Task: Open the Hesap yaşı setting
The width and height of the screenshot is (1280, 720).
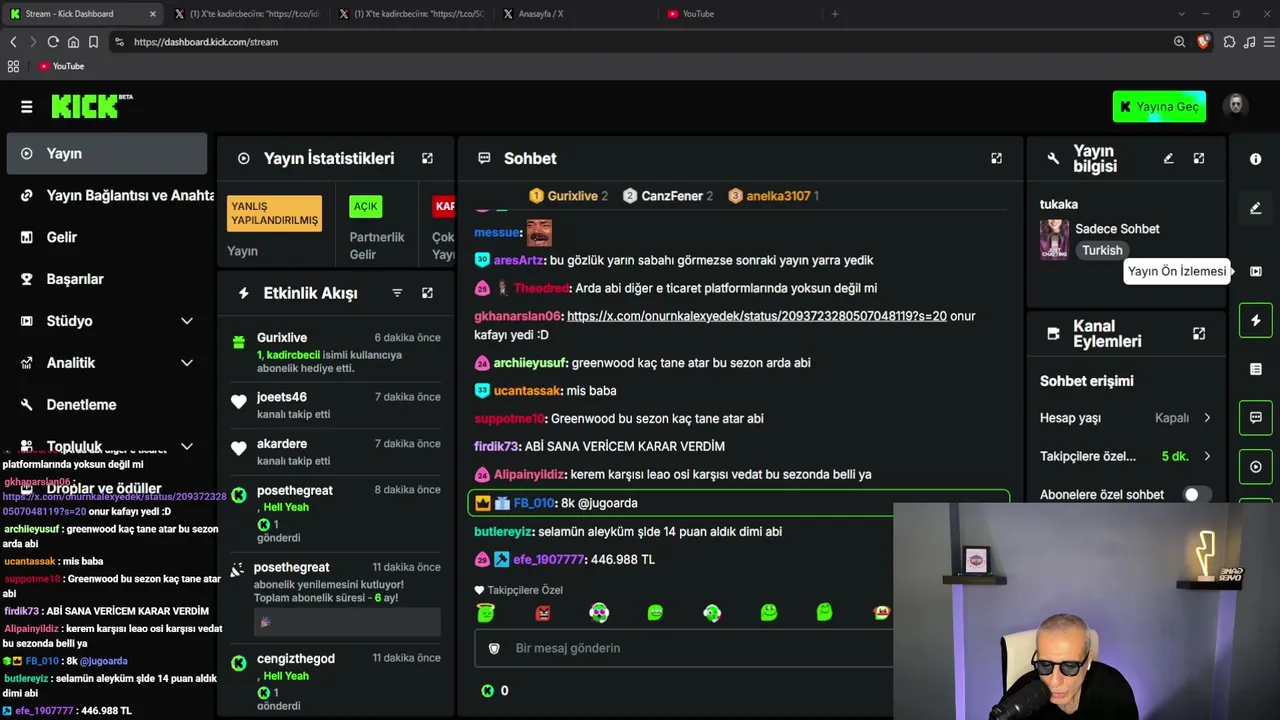Action: click(1126, 418)
